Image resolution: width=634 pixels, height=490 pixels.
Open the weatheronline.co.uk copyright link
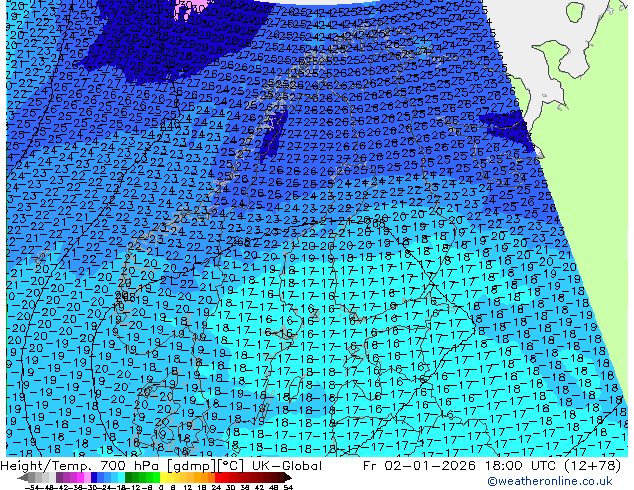(549, 481)
